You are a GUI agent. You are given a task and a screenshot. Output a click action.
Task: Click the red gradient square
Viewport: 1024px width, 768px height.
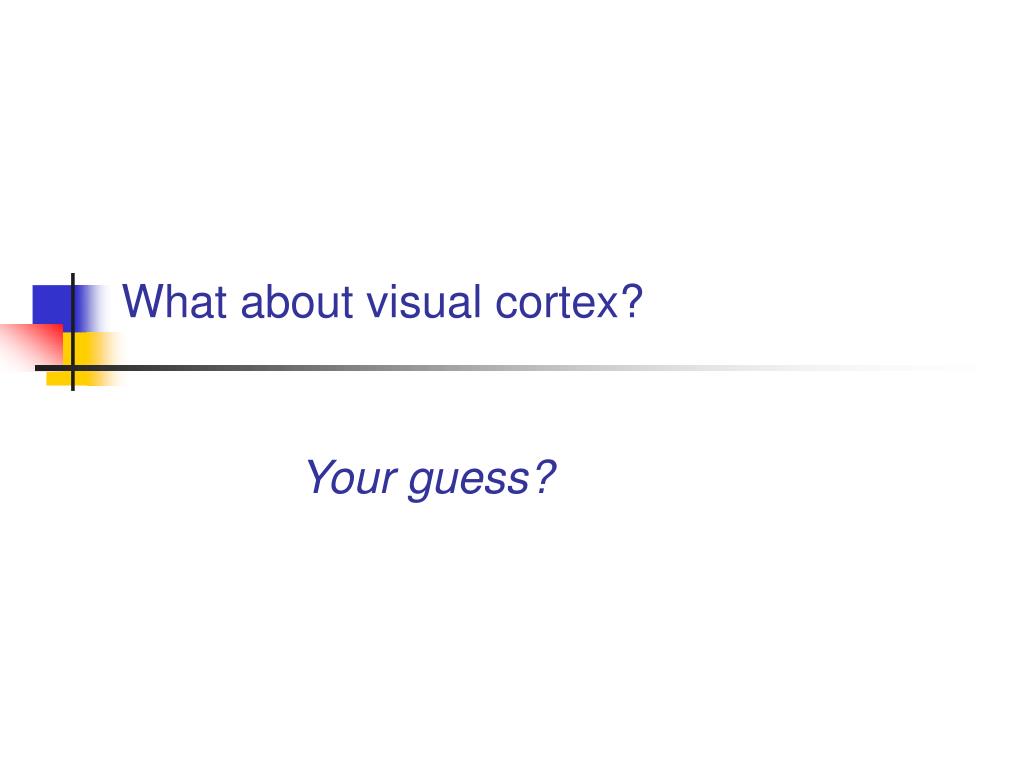31,345
